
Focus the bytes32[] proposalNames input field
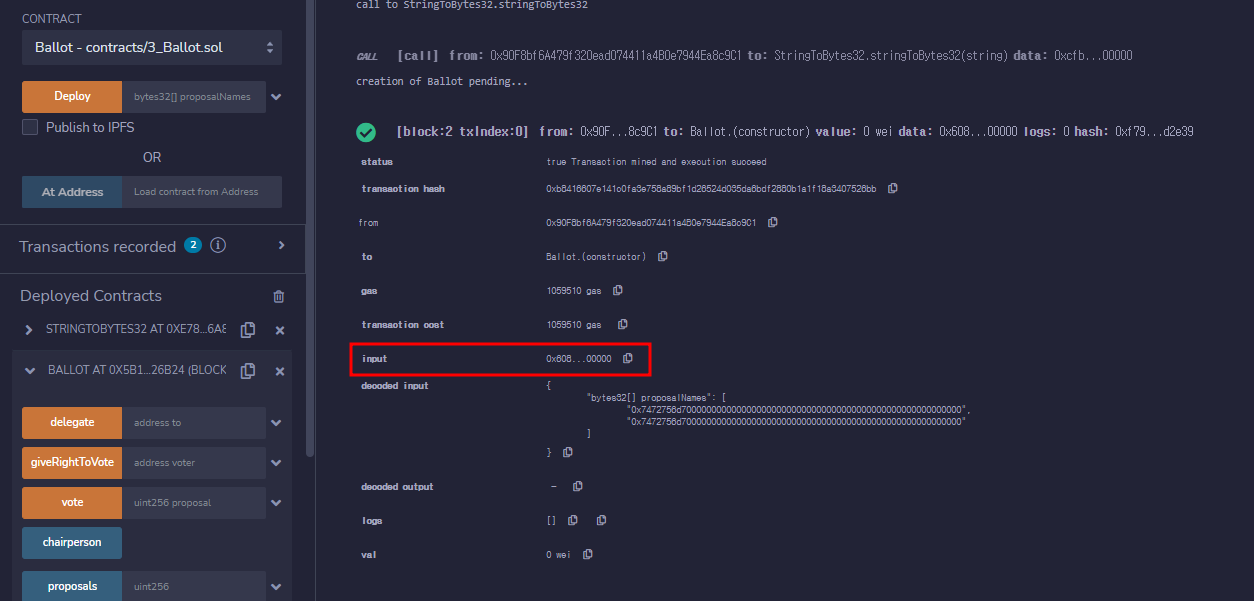[194, 97]
